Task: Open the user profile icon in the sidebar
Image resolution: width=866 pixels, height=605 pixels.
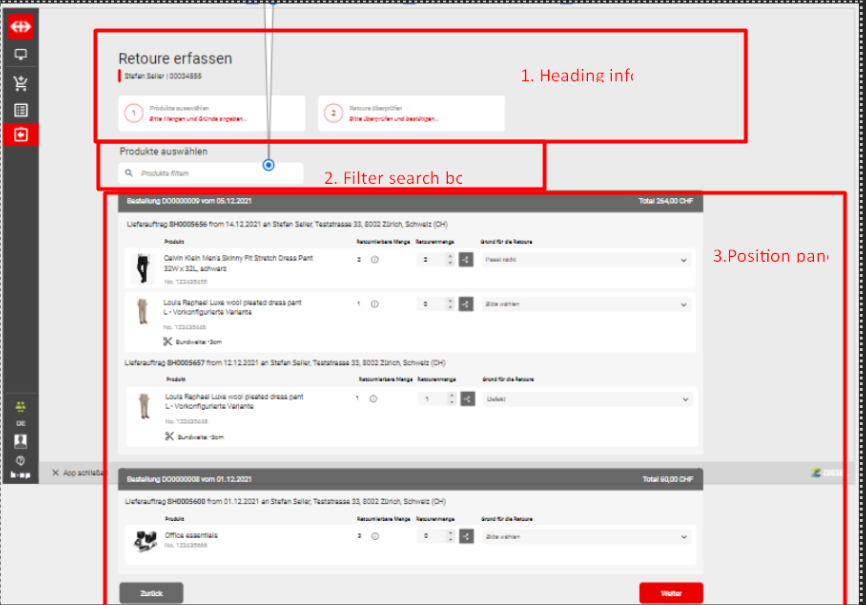Action: point(20,440)
